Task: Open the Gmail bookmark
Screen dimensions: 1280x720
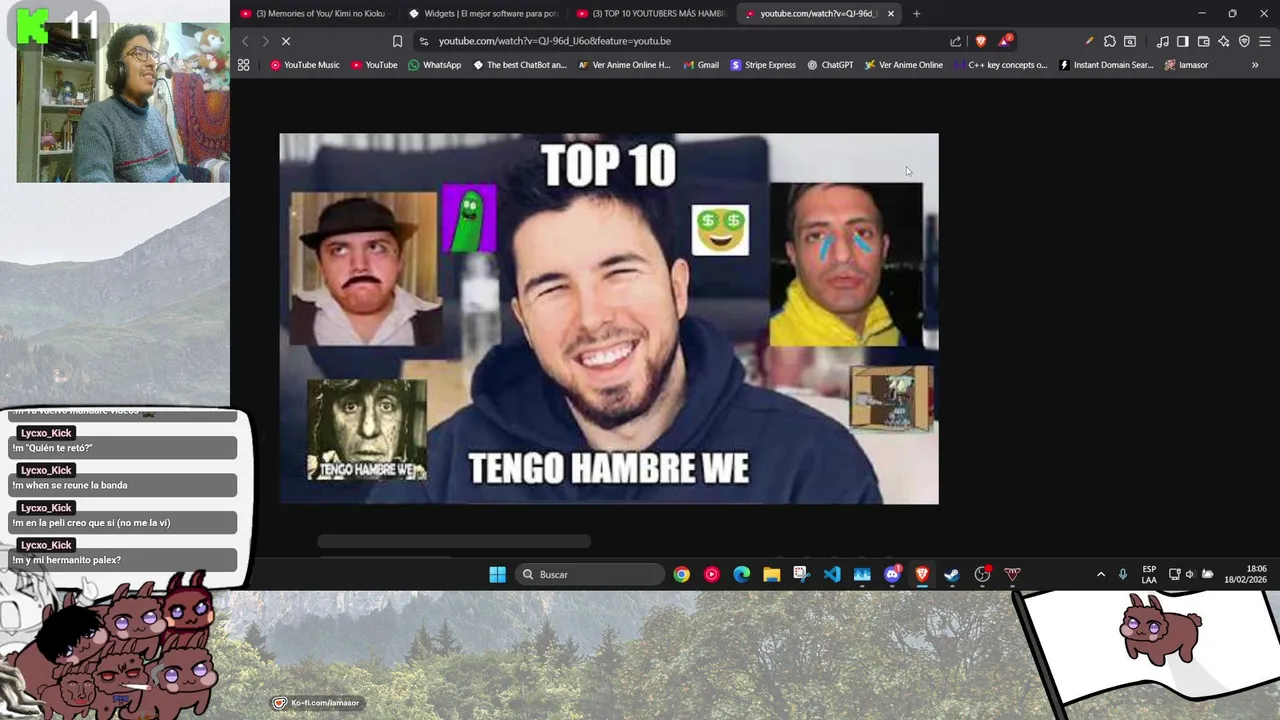Action: pyautogui.click(x=701, y=65)
